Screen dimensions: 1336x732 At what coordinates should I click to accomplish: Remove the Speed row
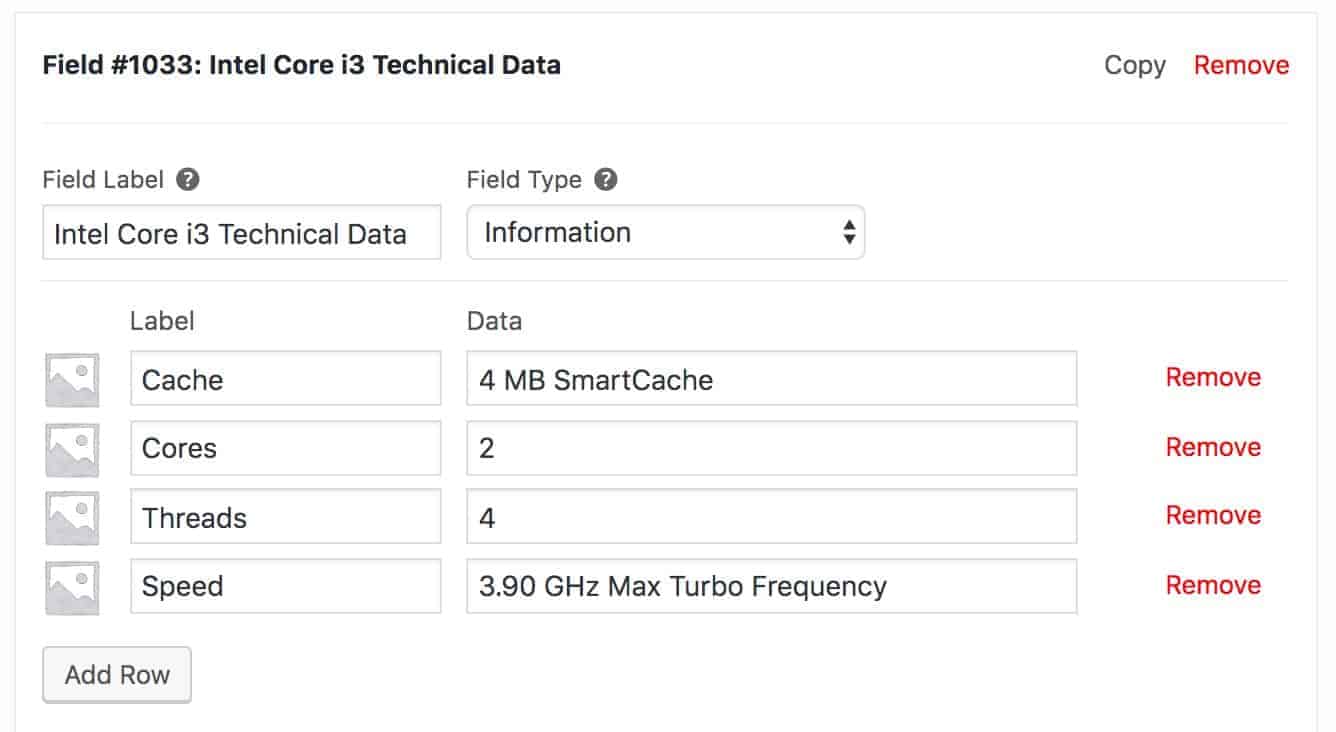pyautogui.click(x=1213, y=585)
